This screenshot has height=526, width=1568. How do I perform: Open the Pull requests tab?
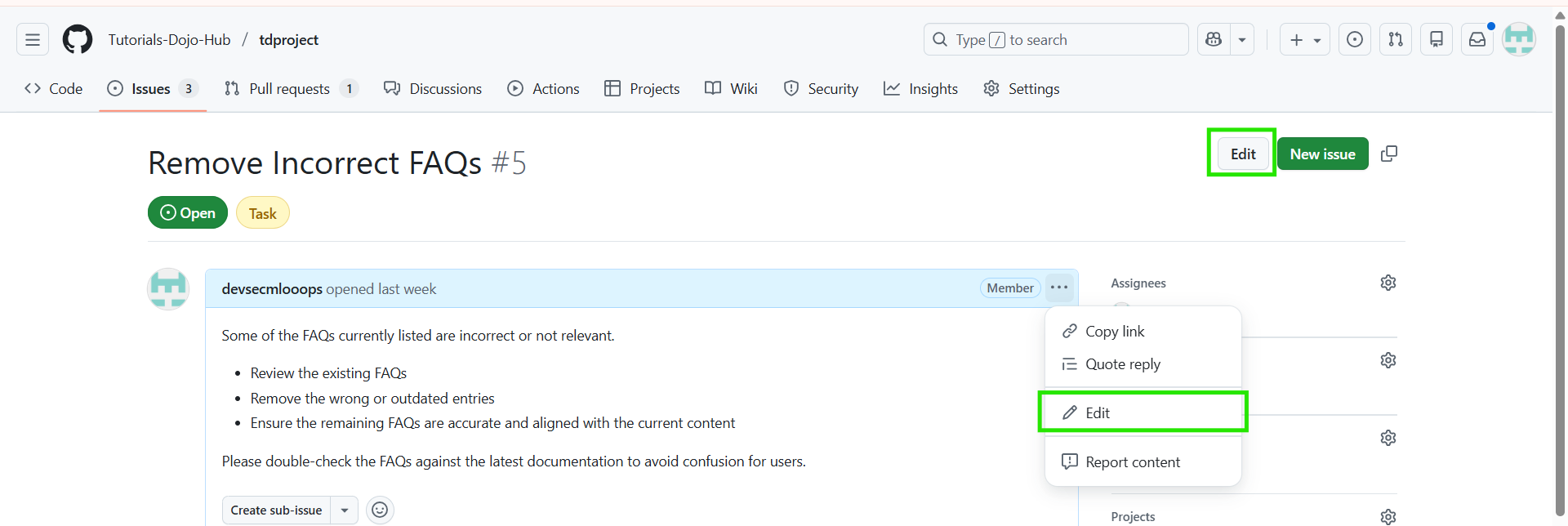point(291,88)
